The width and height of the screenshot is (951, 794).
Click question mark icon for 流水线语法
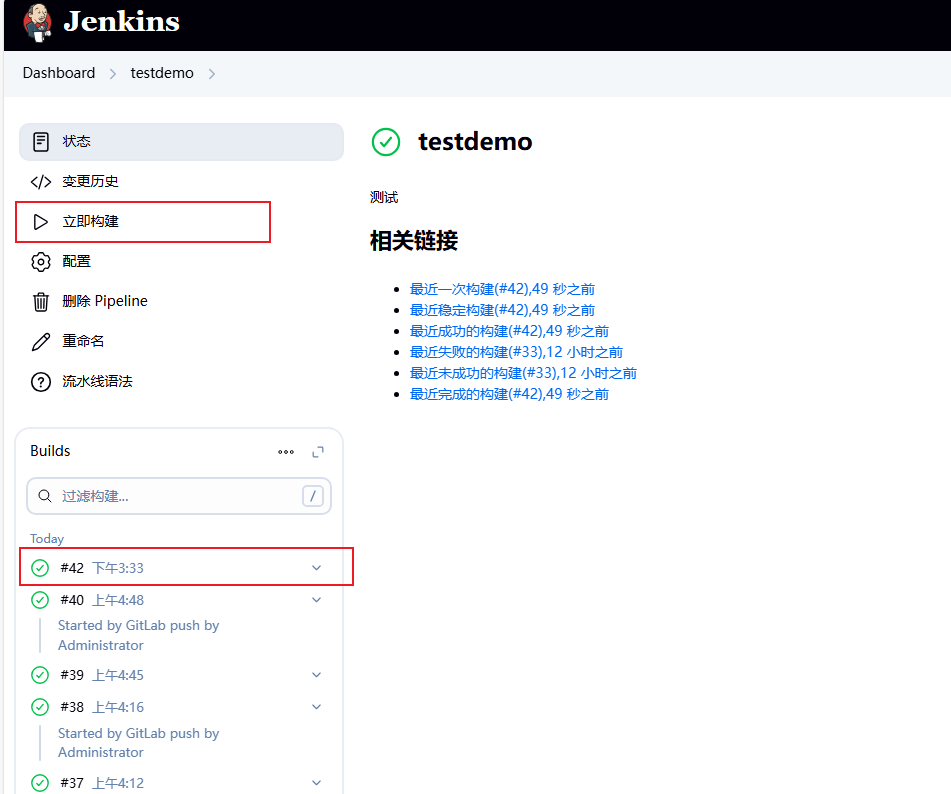(41, 382)
